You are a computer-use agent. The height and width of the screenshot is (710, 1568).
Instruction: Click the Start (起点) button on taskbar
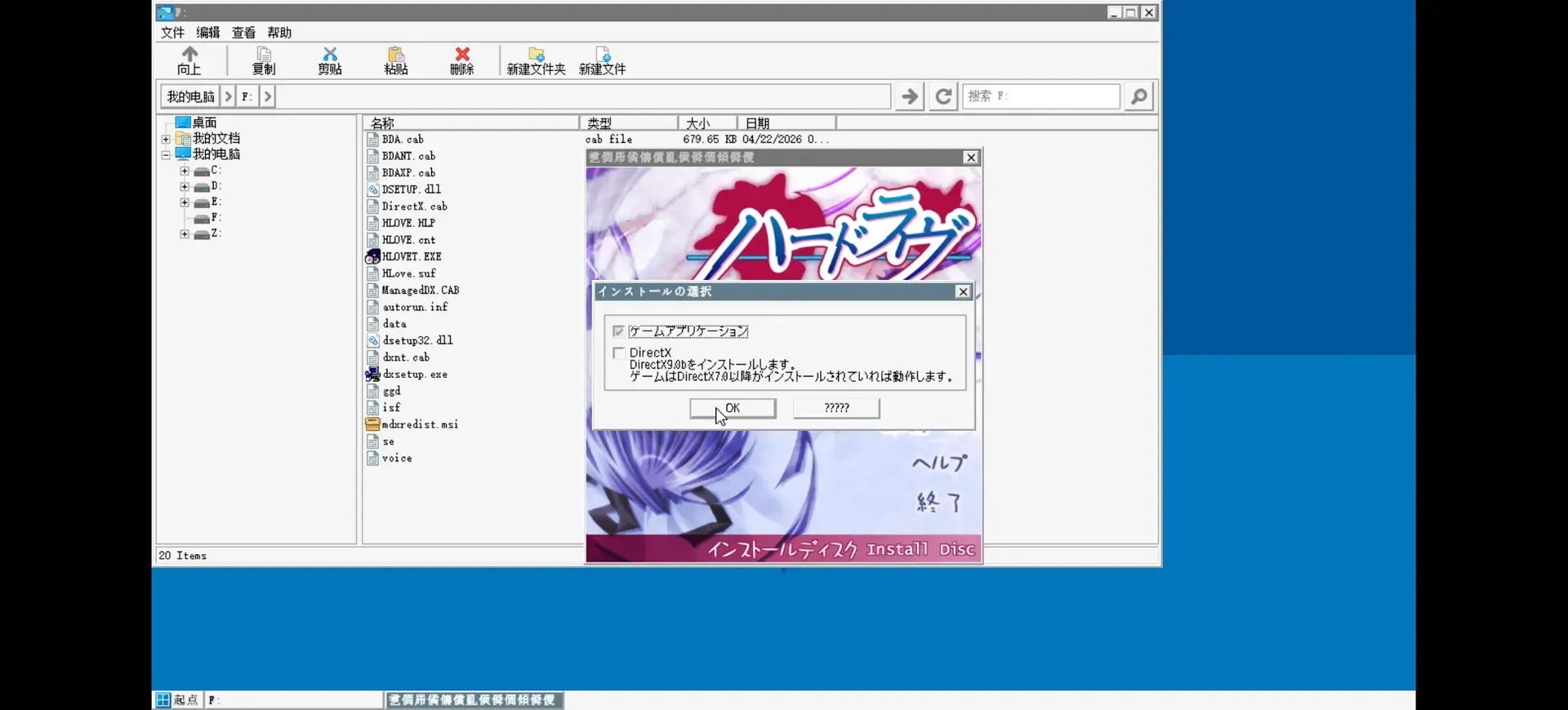[x=177, y=700]
